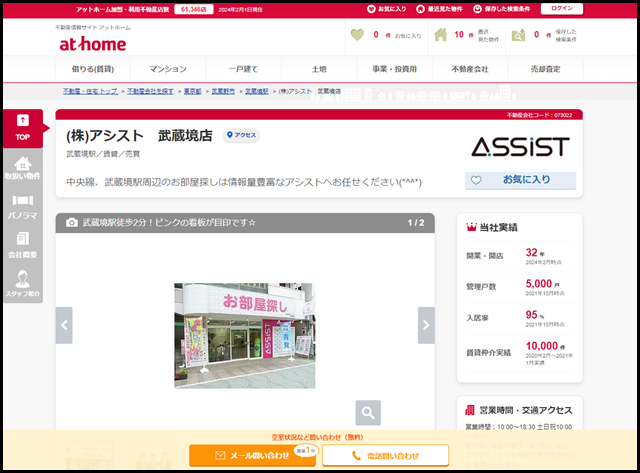Viewport: 640px width, 473px height.
Task: Enlarge the photo with the magnifier icon
Action: click(368, 413)
